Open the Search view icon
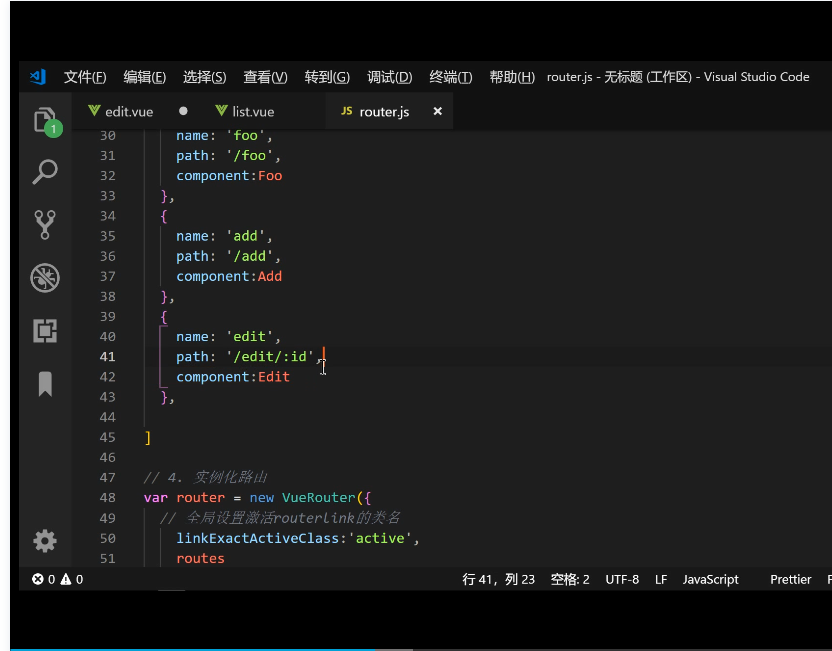This screenshot has width=832, height=651. pyautogui.click(x=45, y=172)
